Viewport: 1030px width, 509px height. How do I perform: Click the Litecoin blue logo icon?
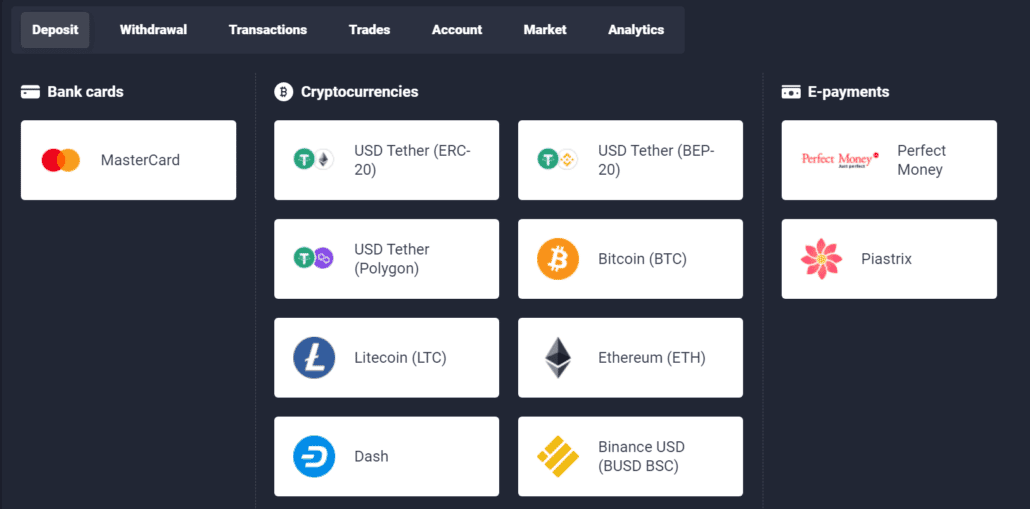[x=314, y=358]
